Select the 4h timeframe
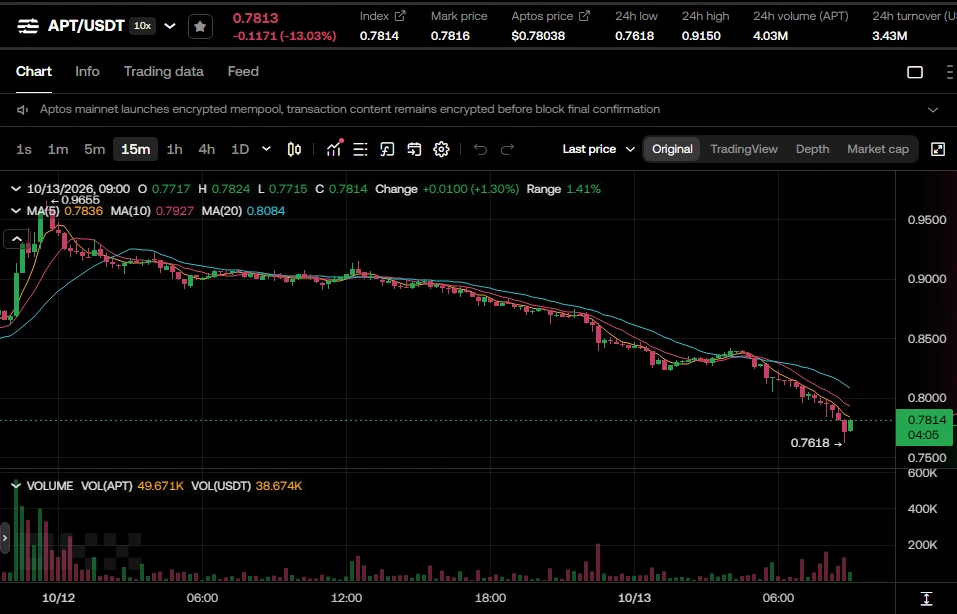Viewport: 957px width, 614px height. [x=207, y=149]
